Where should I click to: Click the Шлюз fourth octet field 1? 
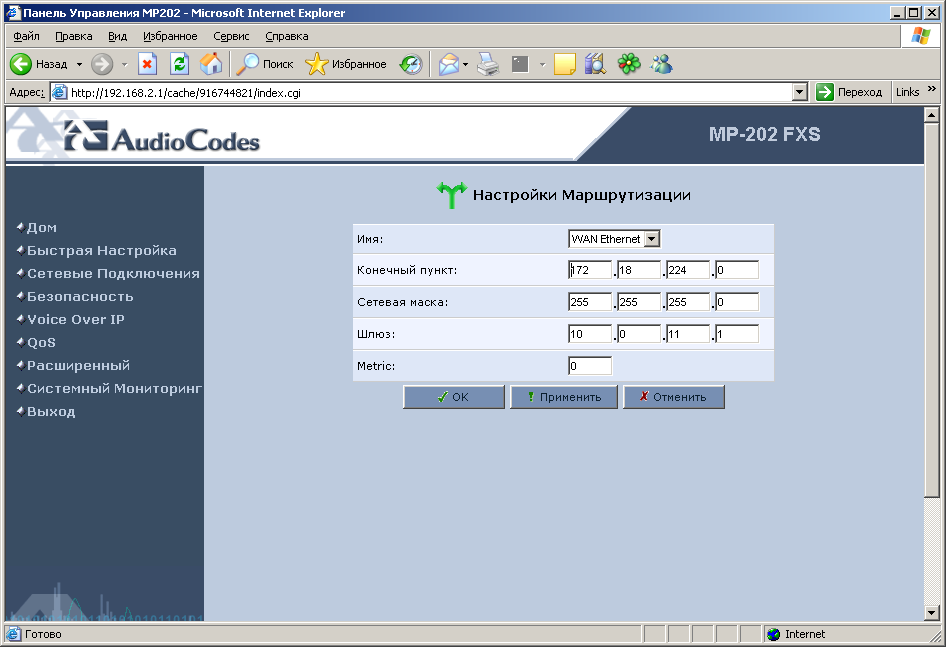pyautogui.click(x=737, y=334)
